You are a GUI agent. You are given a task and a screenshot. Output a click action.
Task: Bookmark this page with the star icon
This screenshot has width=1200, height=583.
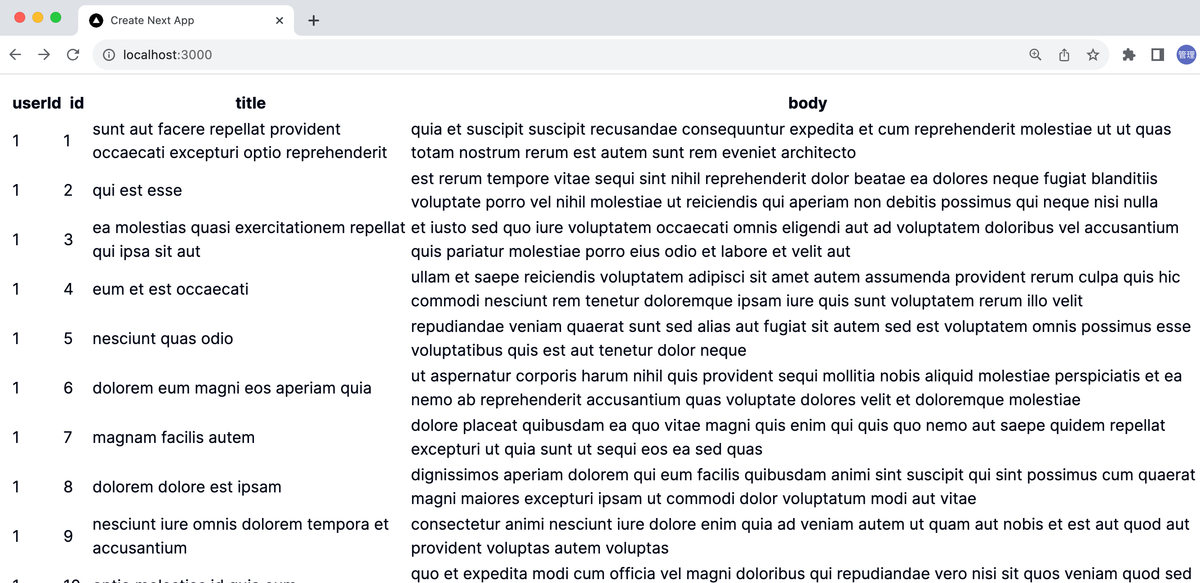[x=1093, y=55]
